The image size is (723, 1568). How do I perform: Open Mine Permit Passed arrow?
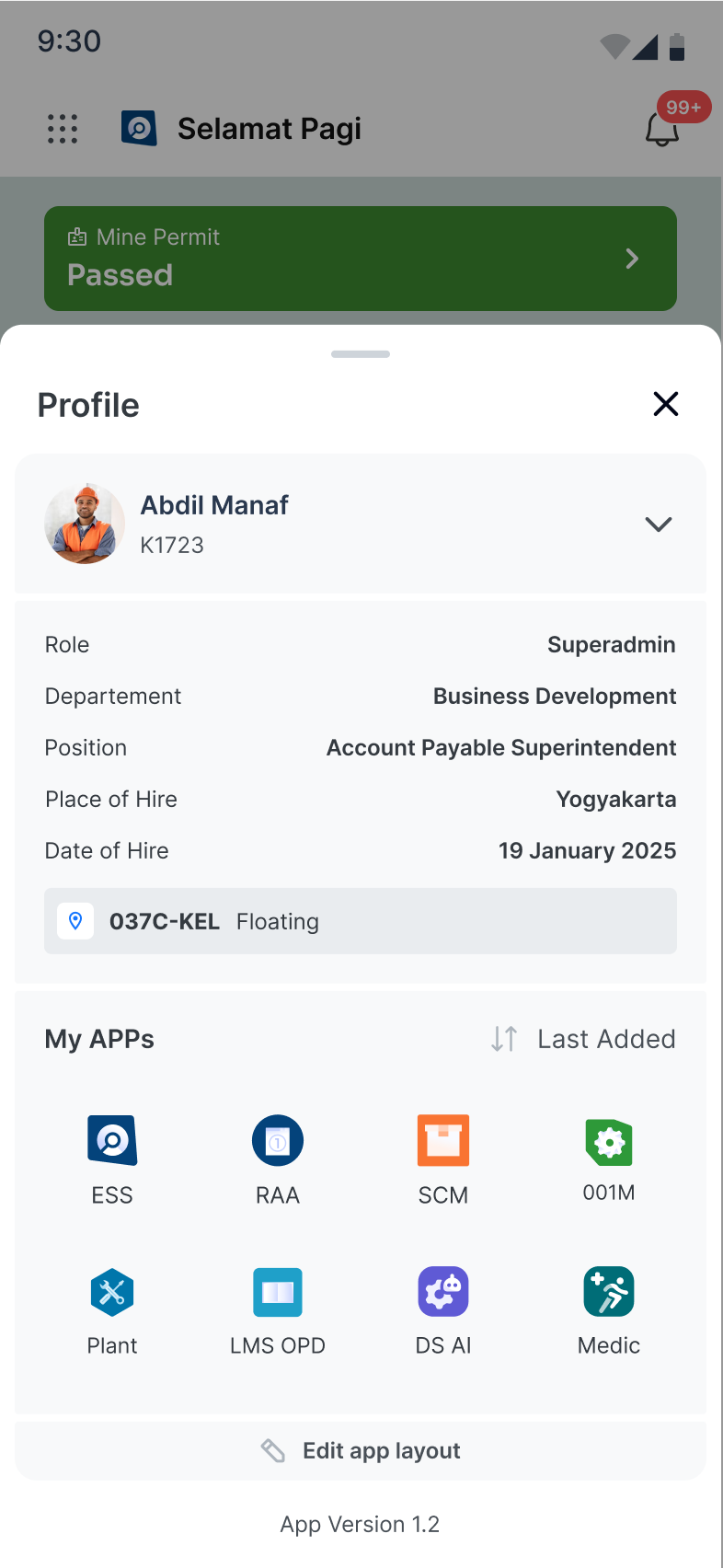[x=632, y=259]
